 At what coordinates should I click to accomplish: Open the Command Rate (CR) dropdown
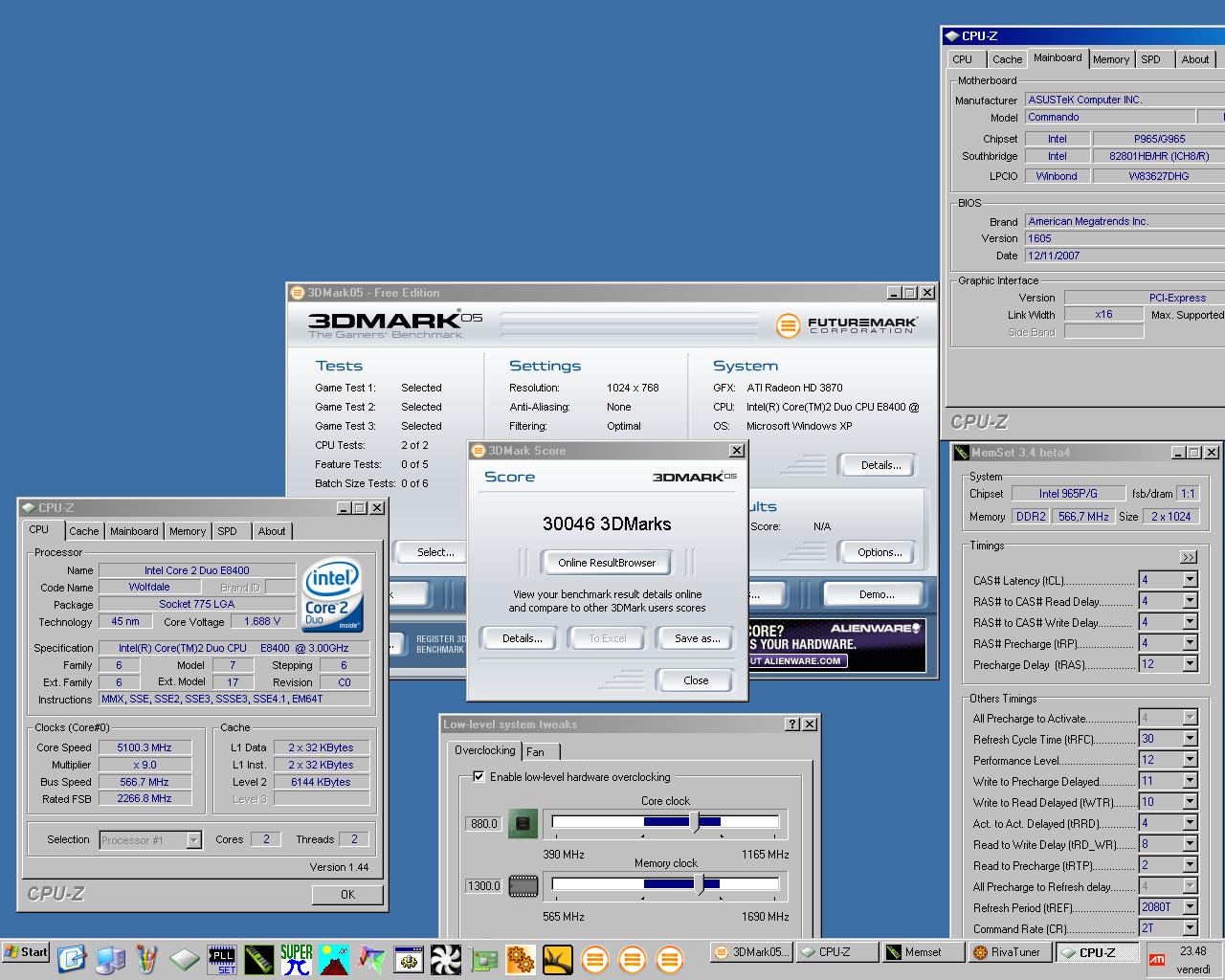click(x=1190, y=927)
